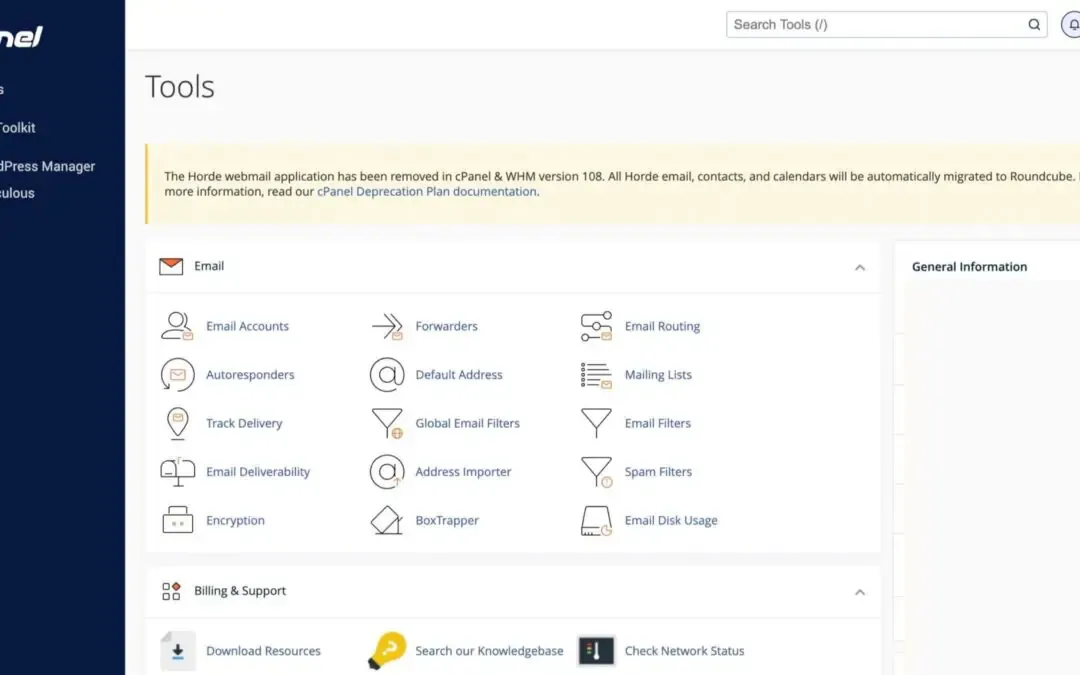Click the Global Email Filters icon
The width and height of the screenshot is (1080, 675).
click(387, 423)
